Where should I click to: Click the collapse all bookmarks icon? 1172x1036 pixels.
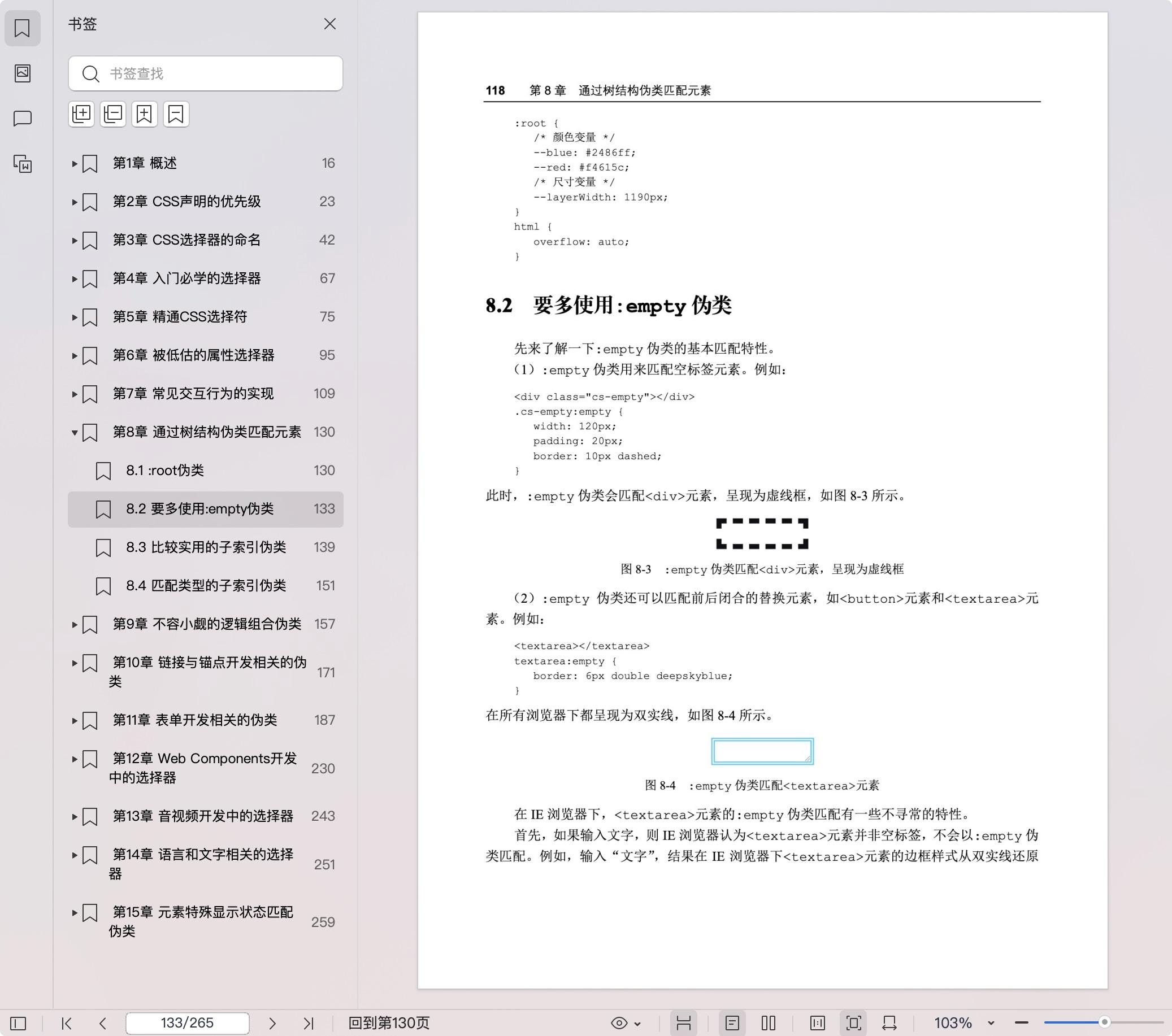click(x=113, y=114)
